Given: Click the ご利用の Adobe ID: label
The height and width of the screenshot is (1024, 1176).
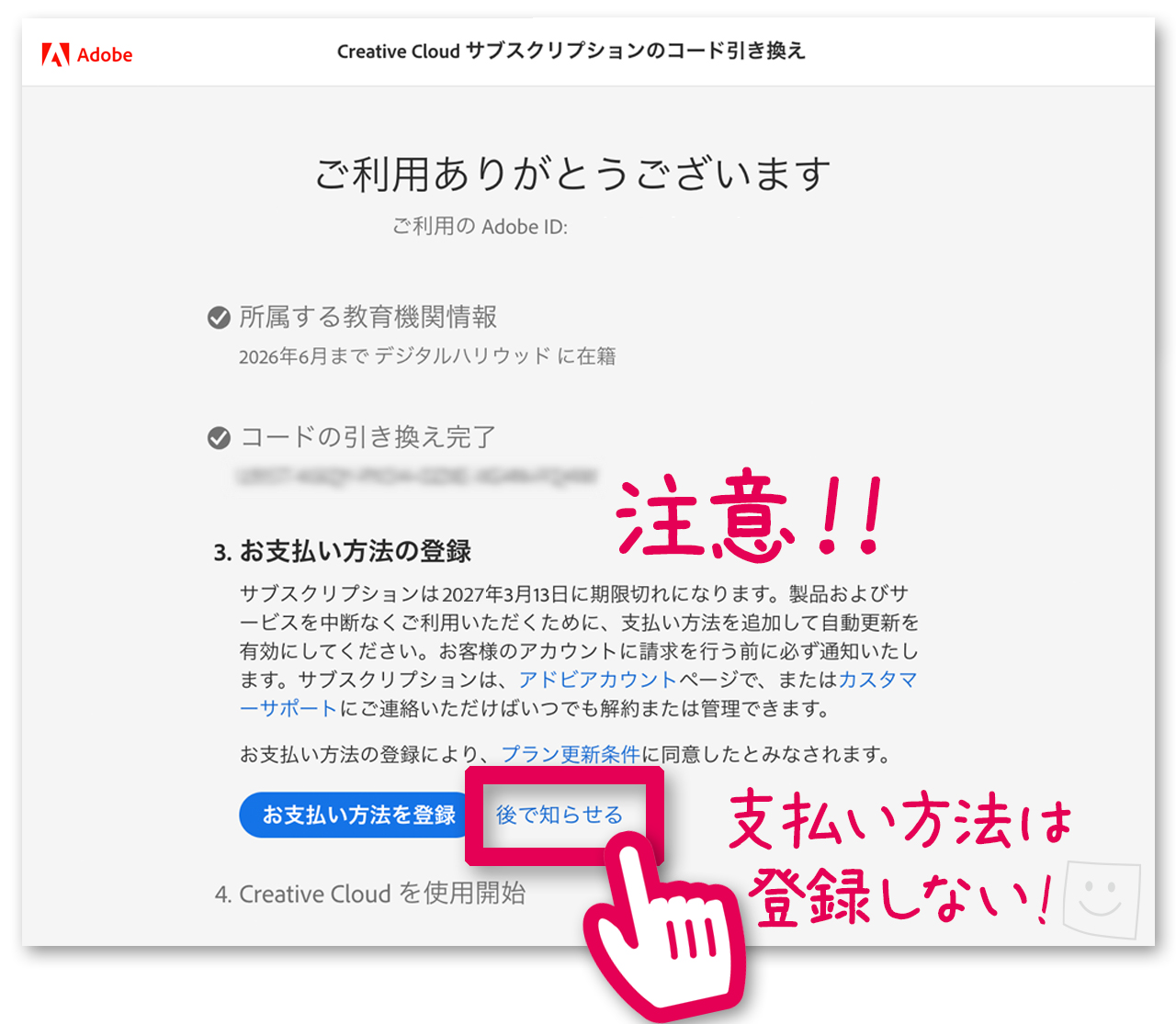Looking at the screenshot, I should tap(481, 226).
